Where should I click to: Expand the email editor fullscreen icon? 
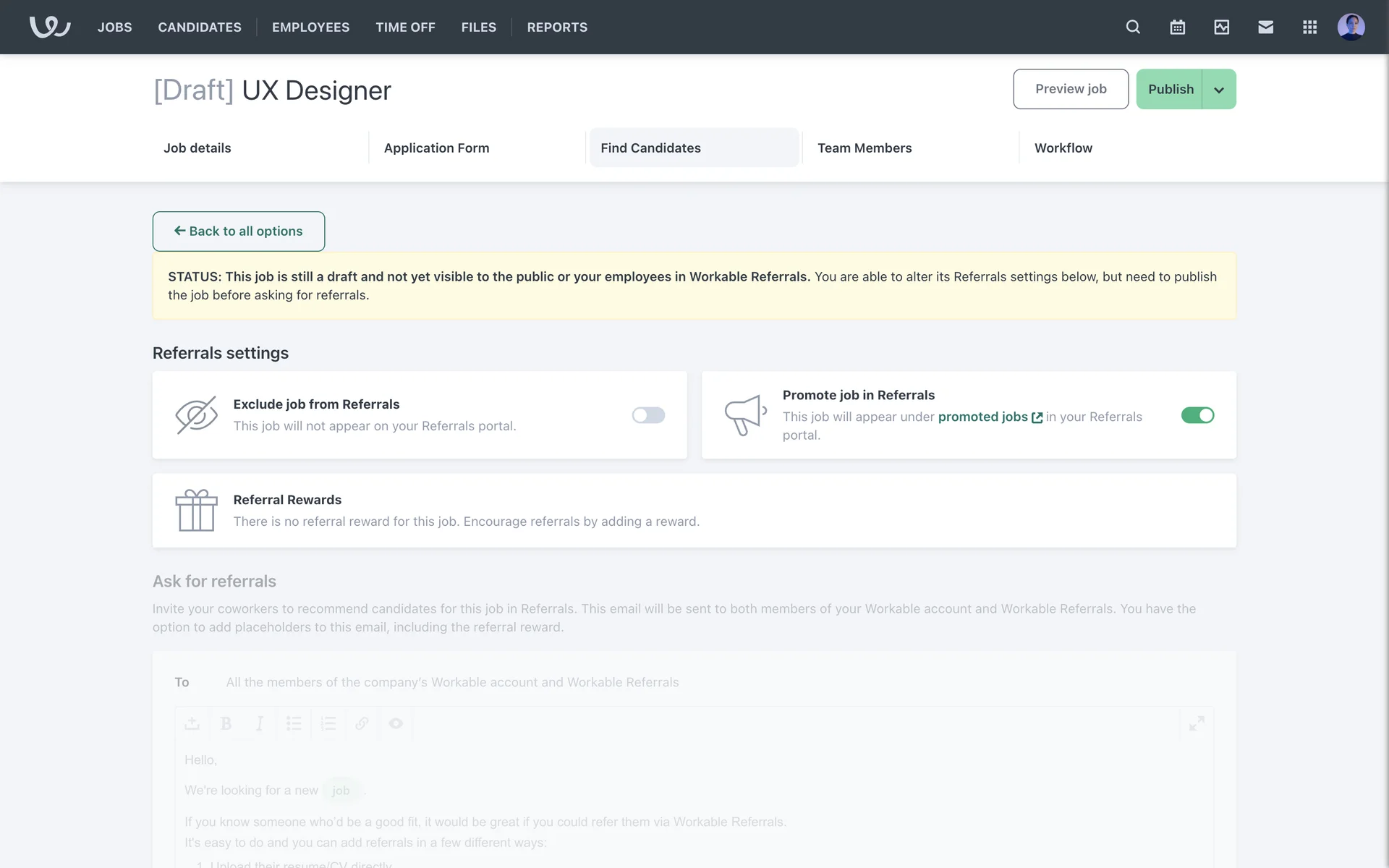[x=1197, y=723]
